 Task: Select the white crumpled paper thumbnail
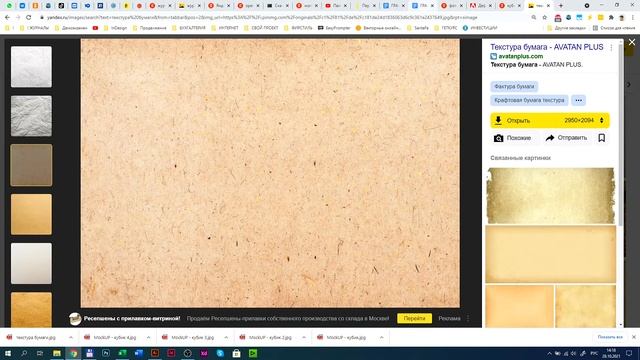pos(31,67)
